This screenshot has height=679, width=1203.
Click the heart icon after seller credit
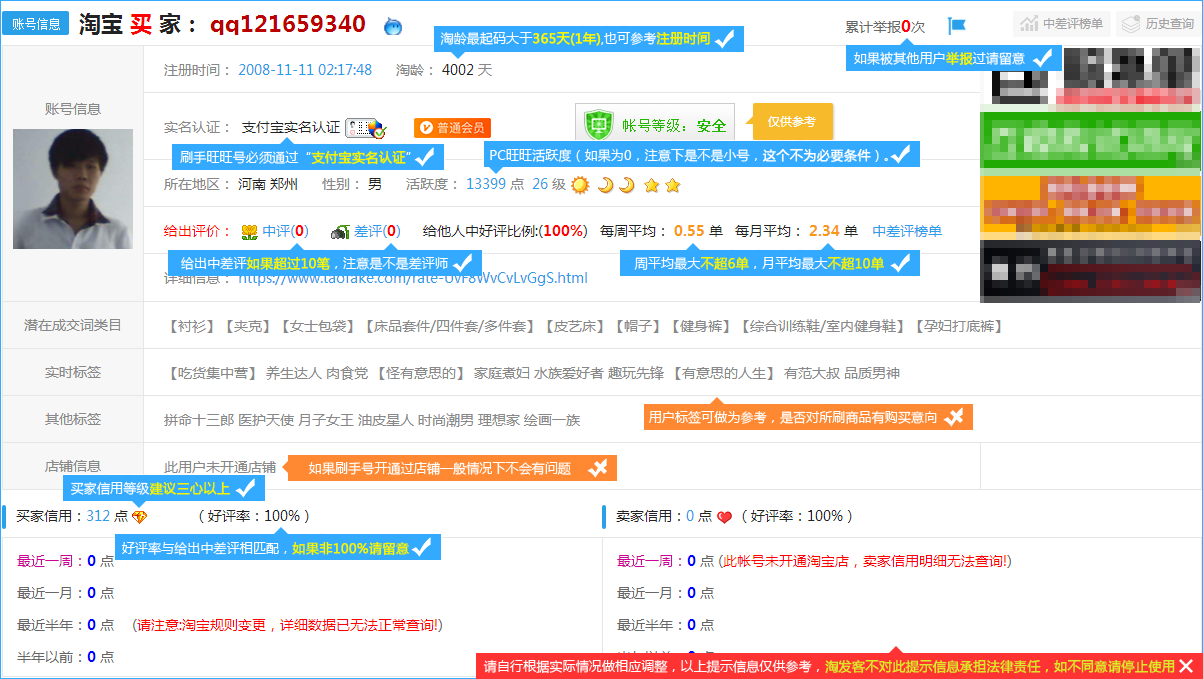[x=725, y=517]
